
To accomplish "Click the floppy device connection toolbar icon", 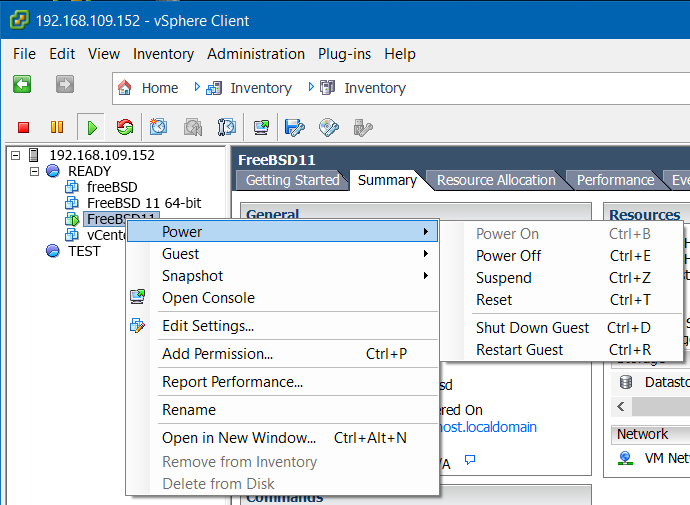I will (294, 128).
